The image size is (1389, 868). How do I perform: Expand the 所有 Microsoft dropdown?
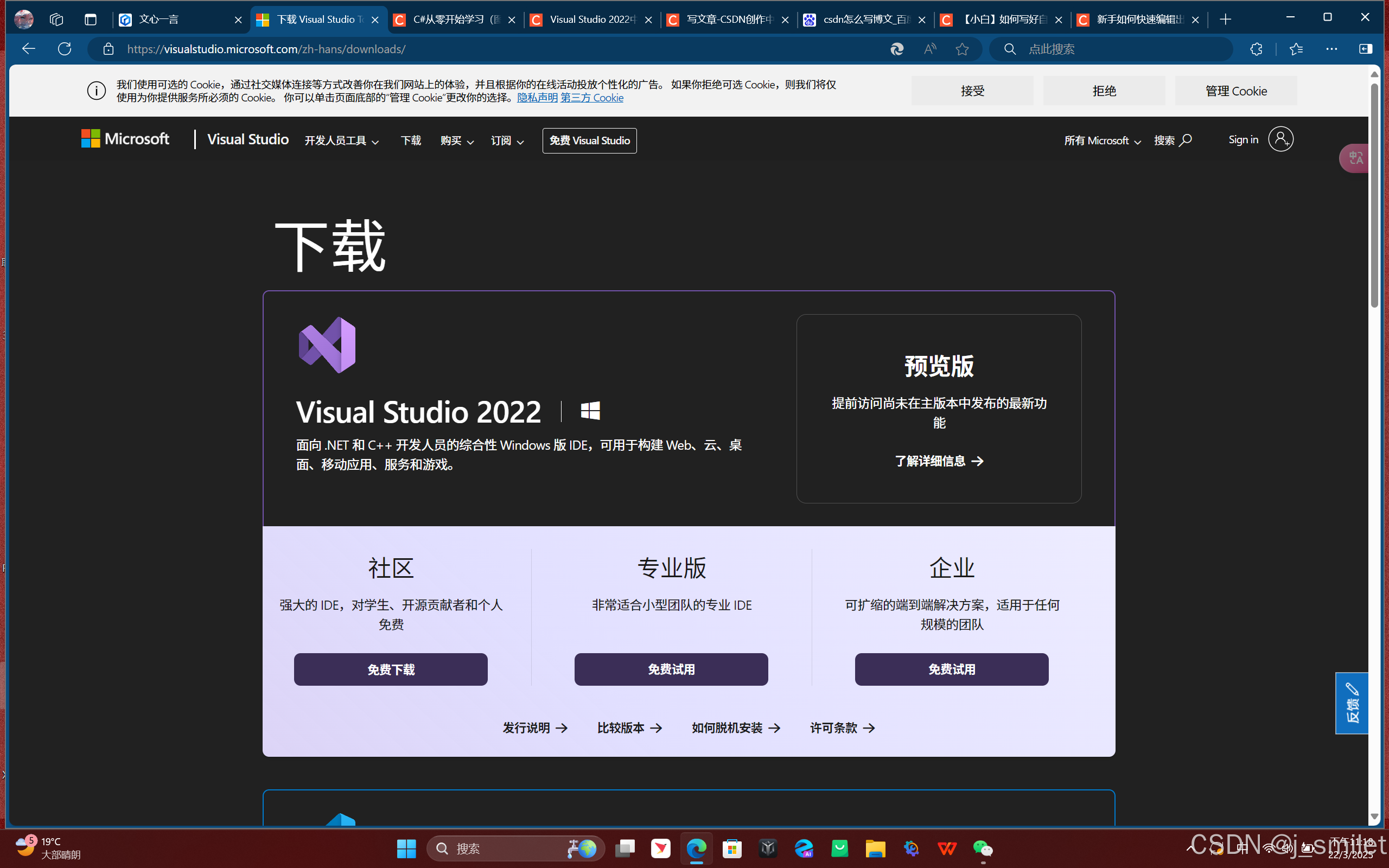(x=1102, y=141)
